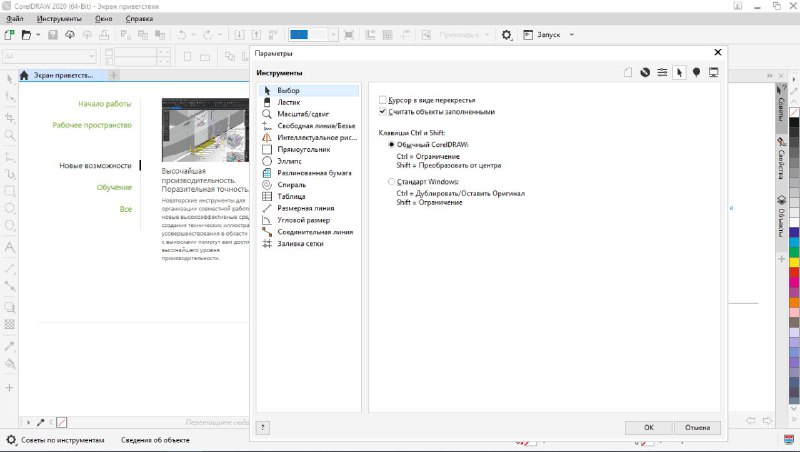Open Начало работы link

(105, 104)
